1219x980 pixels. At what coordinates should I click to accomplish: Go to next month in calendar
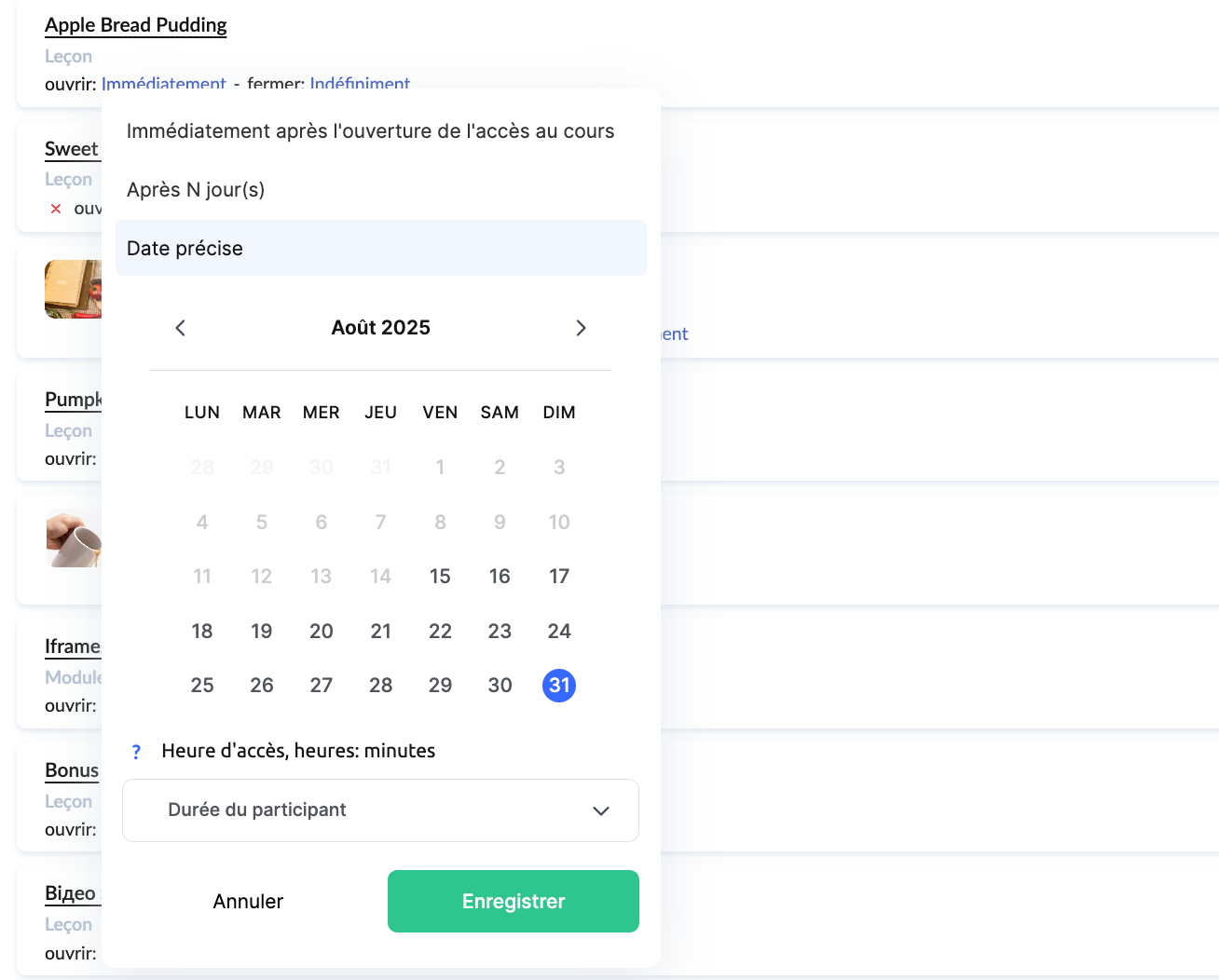[x=581, y=328]
